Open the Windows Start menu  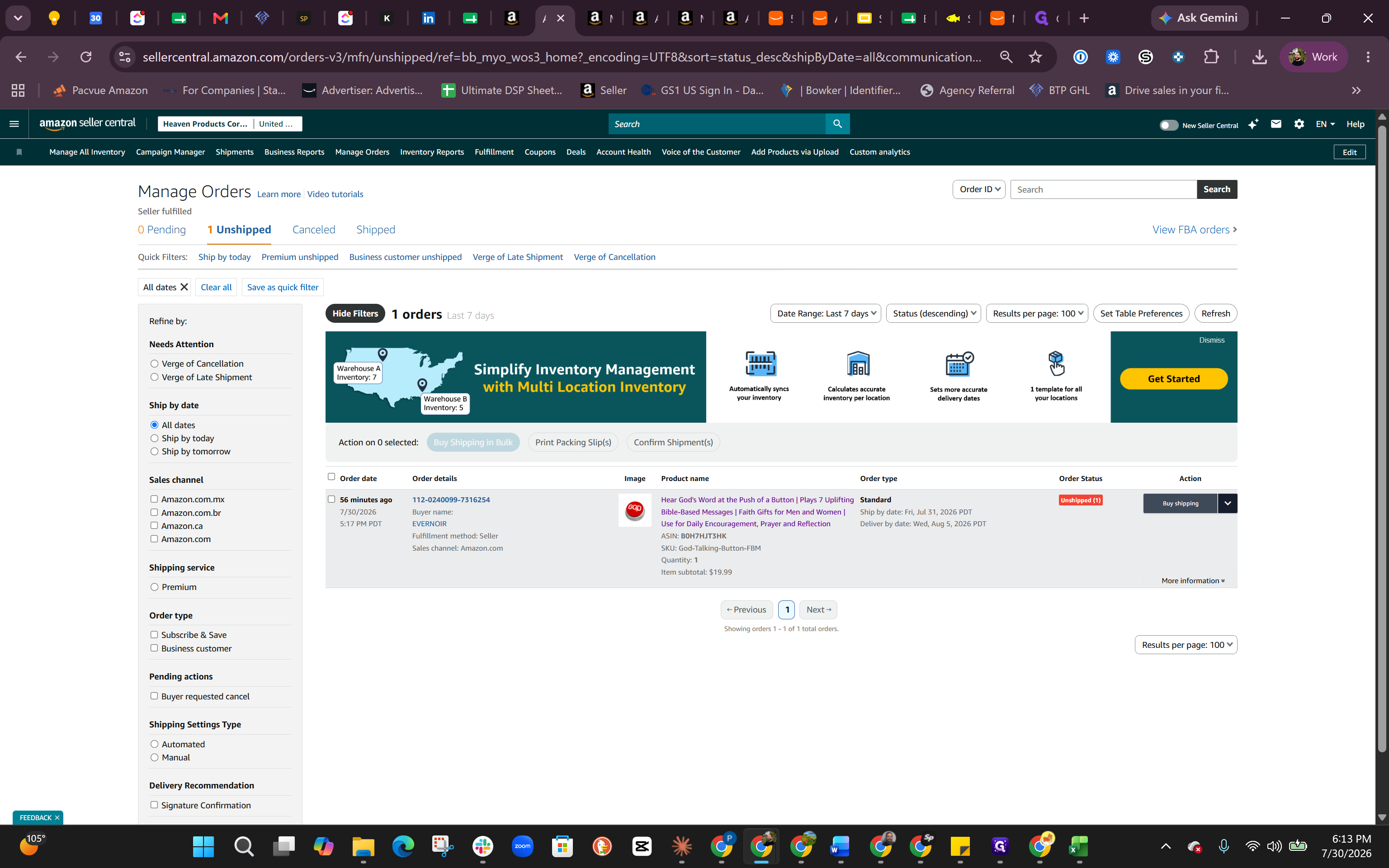coord(203,846)
